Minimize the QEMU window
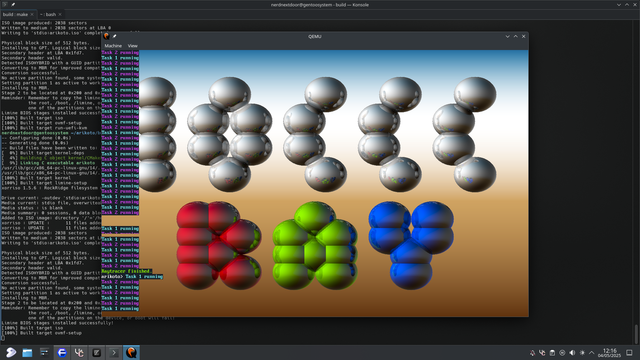Image resolution: width=640 pixels, height=360 pixels. pyautogui.click(x=507, y=36)
